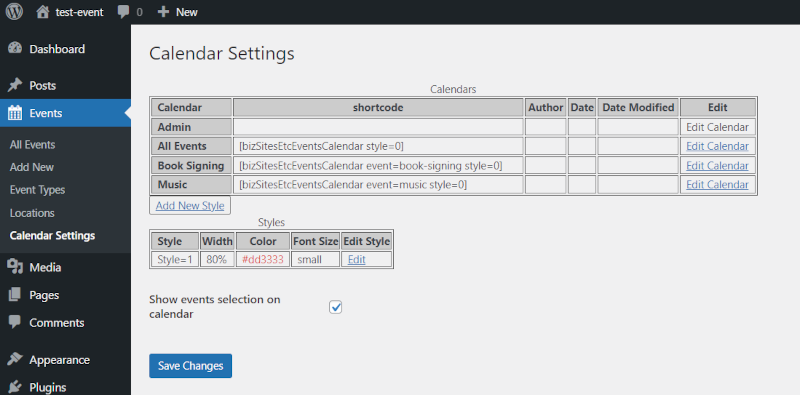This screenshot has height=395, width=800.
Task: Open the comments bubble icon in top bar
Action: tap(123, 12)
